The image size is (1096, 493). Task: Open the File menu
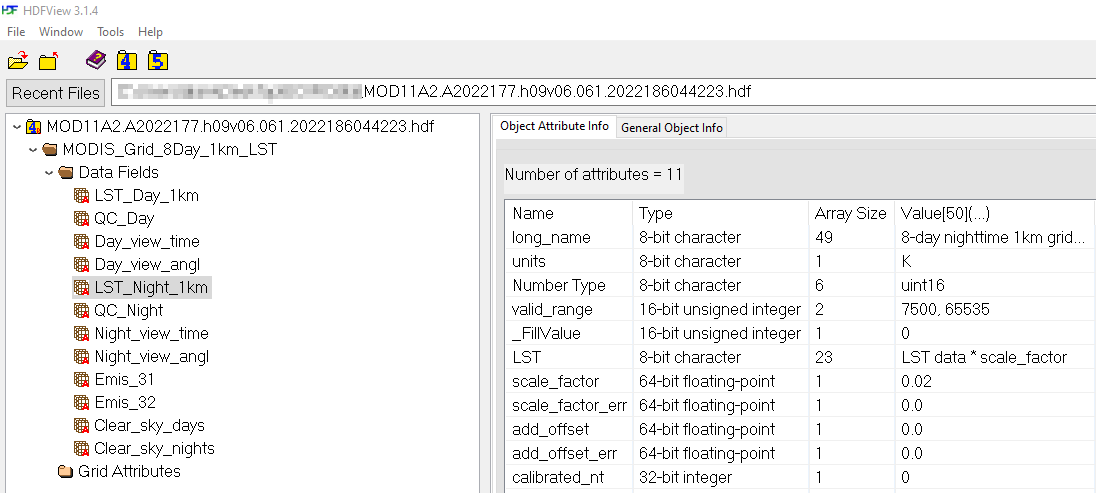coord(16,32)
